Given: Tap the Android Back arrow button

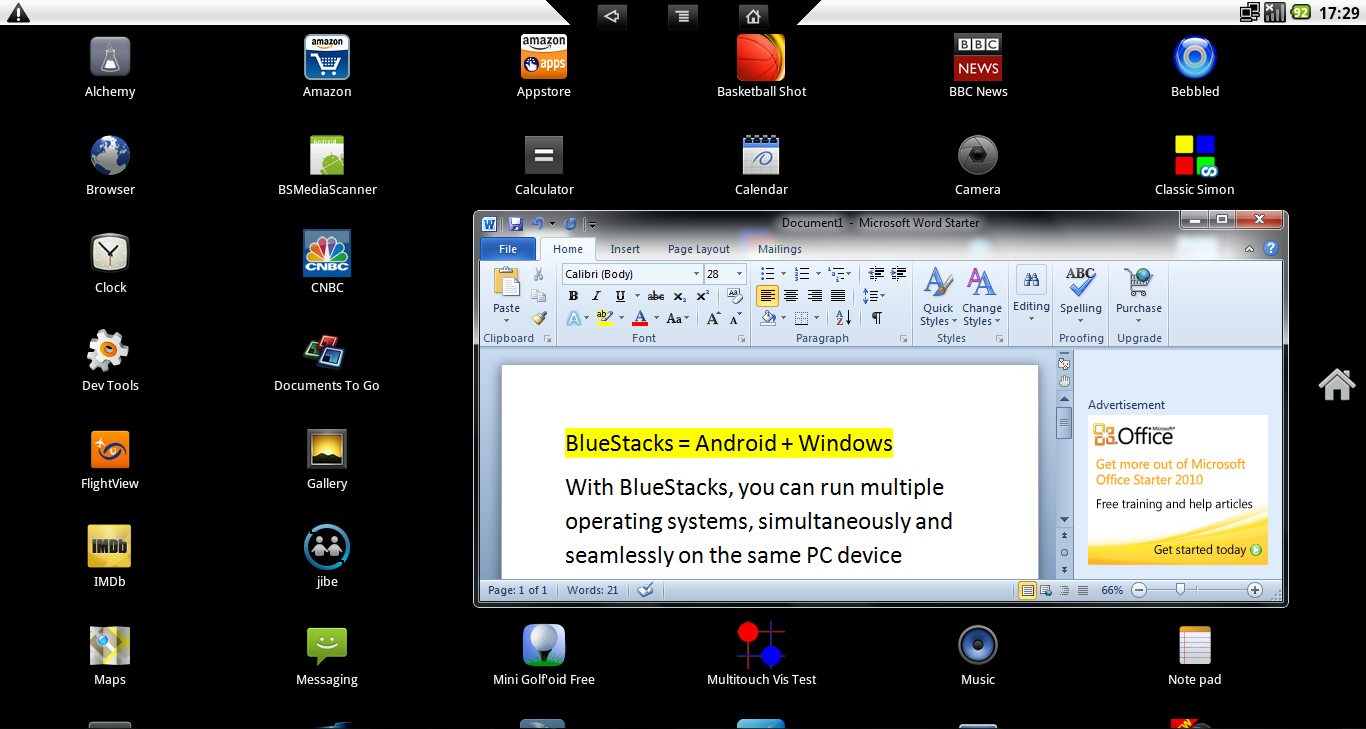Looking at the screenshot, I should click(612, 15).
